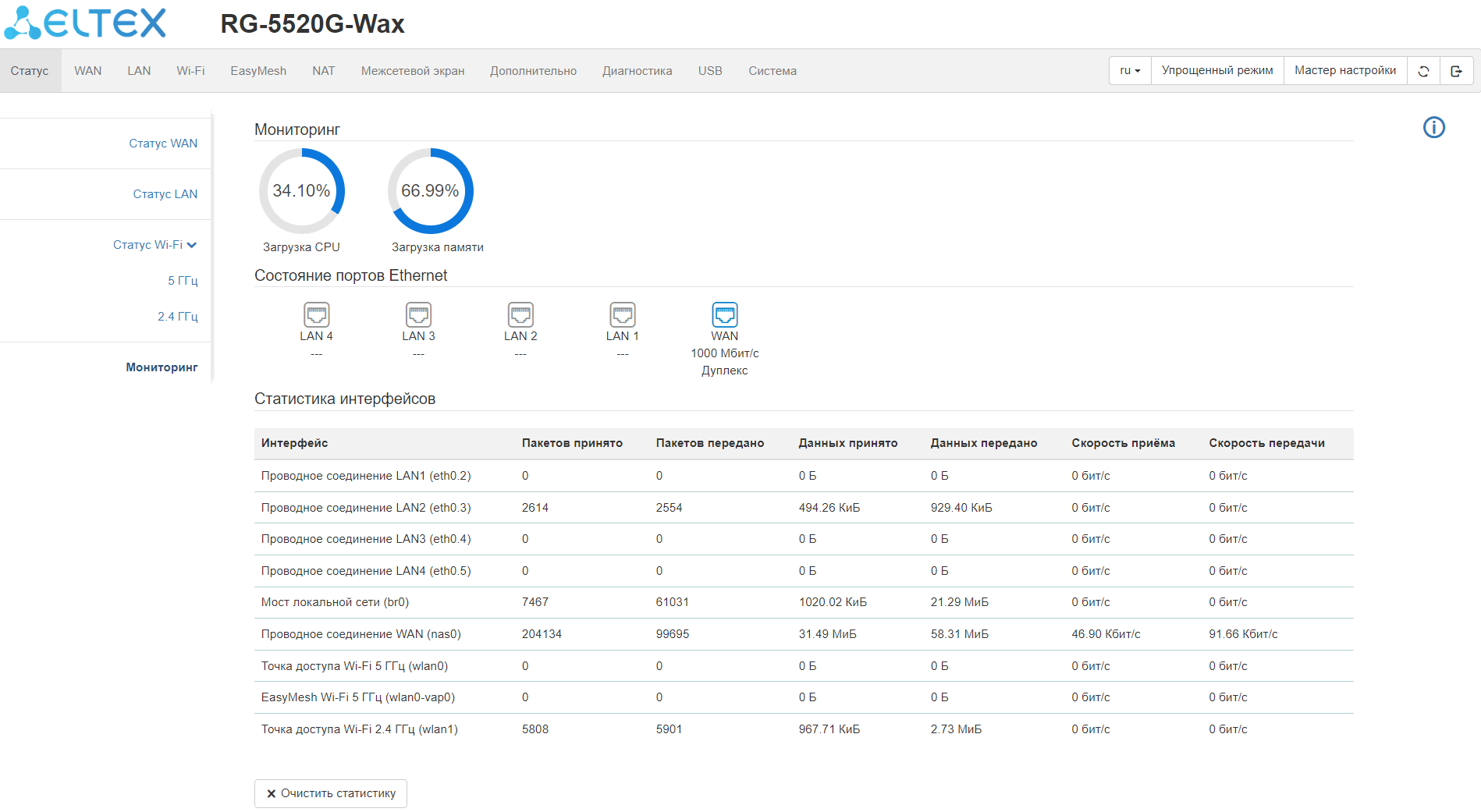
Task: Click the WAN Ethernet port icon
Action: 724,315
